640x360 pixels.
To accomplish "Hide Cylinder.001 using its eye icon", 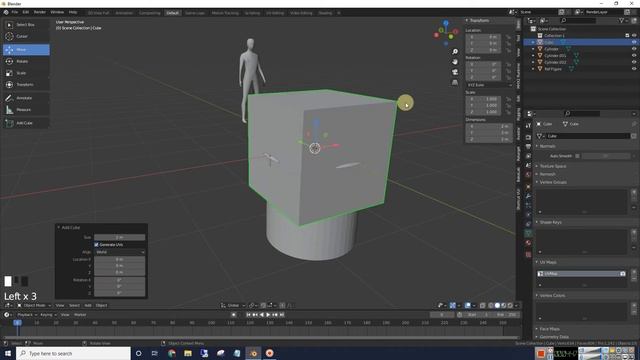I will [x=634, y=56].
